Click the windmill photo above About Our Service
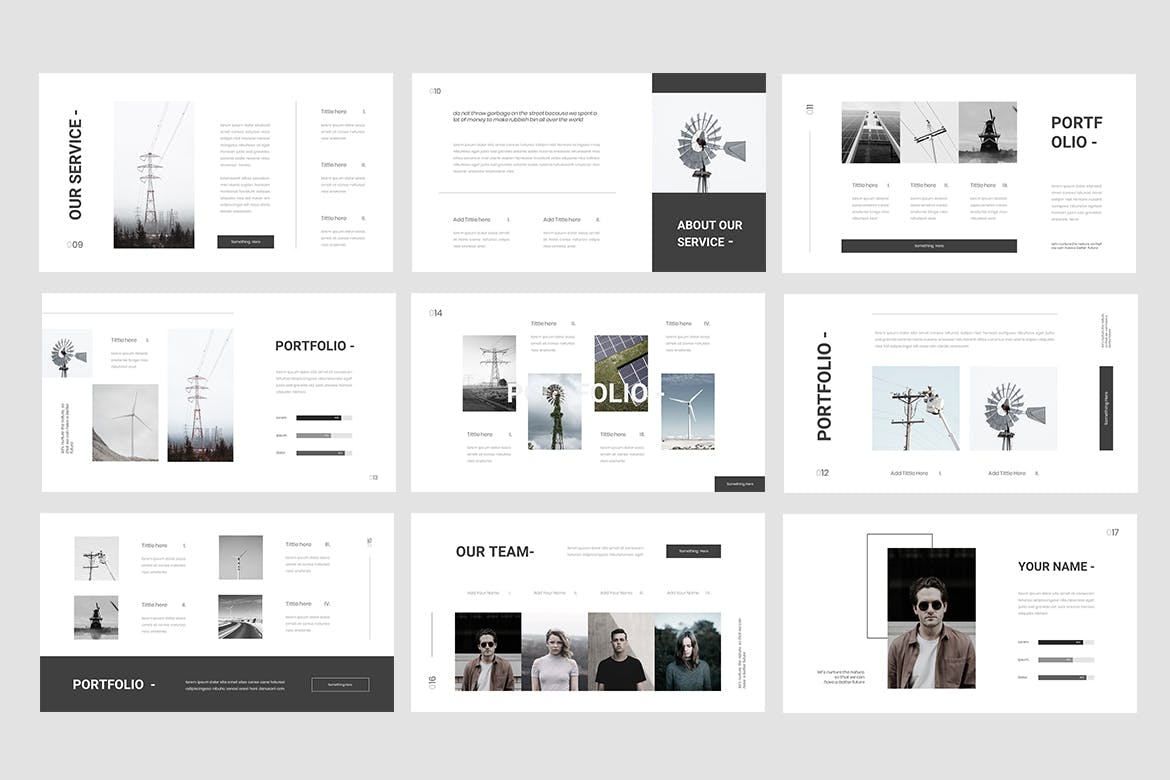Viewport: 1170px width, 780px height. 709,143
